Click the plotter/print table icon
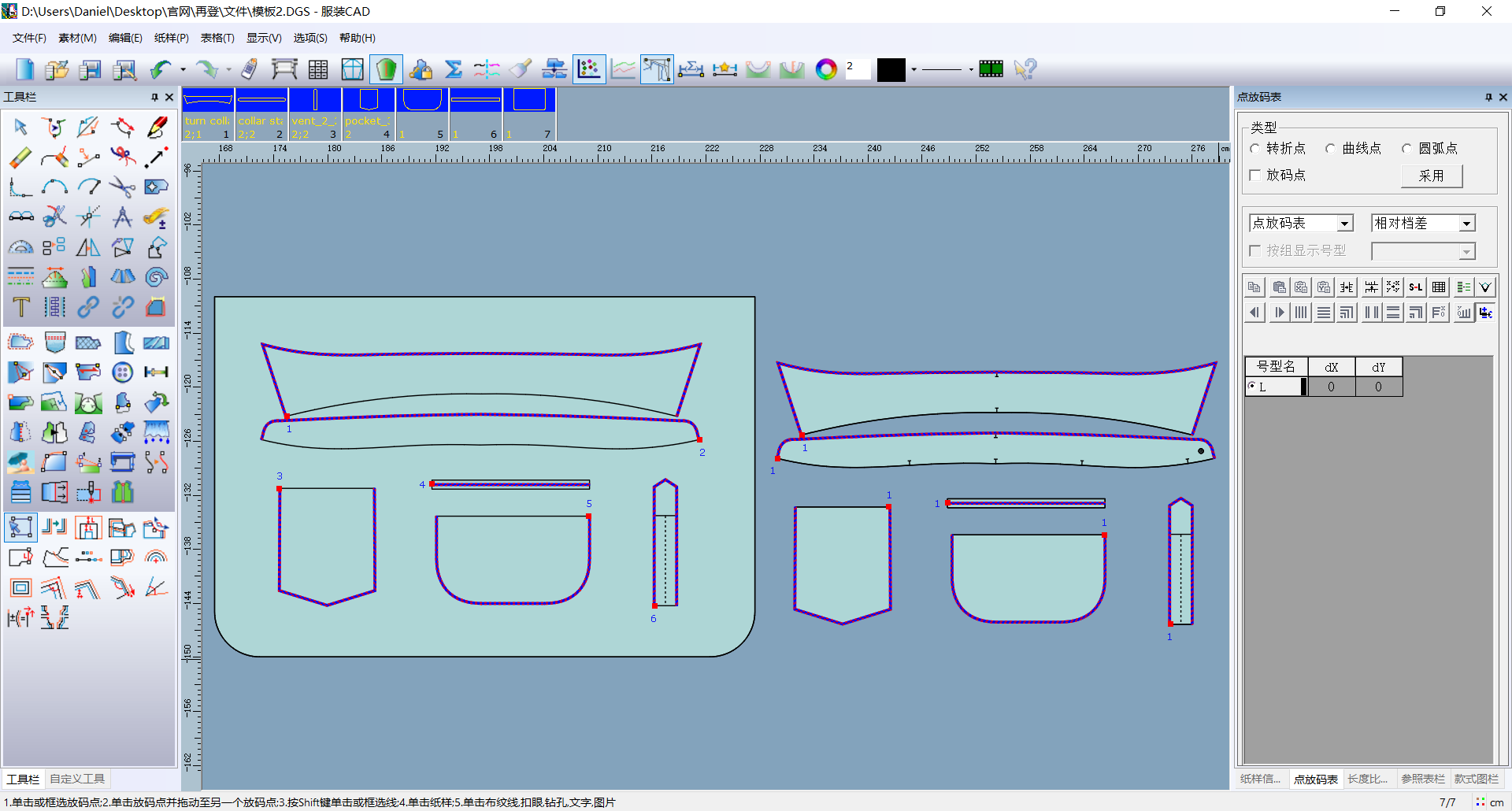 (x=284, y=69)
